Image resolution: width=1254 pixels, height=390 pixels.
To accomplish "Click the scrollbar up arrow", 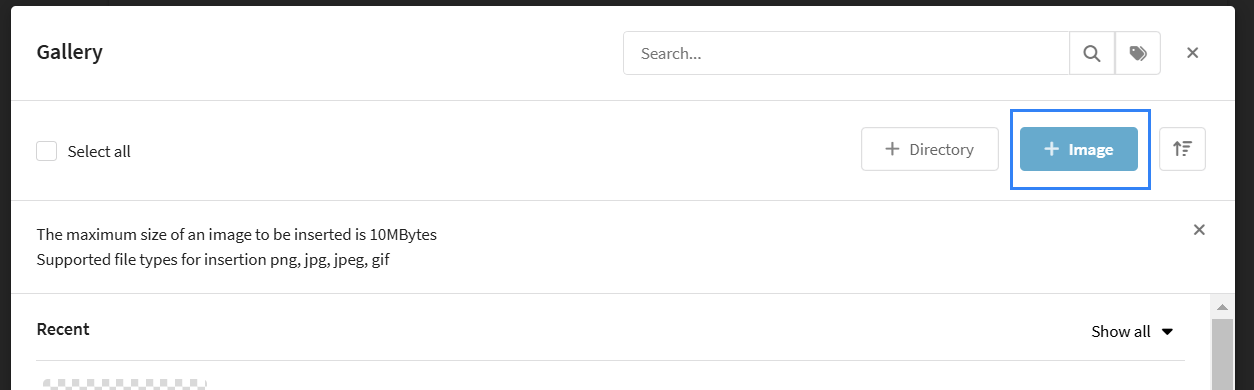I will coord(1221,305).
